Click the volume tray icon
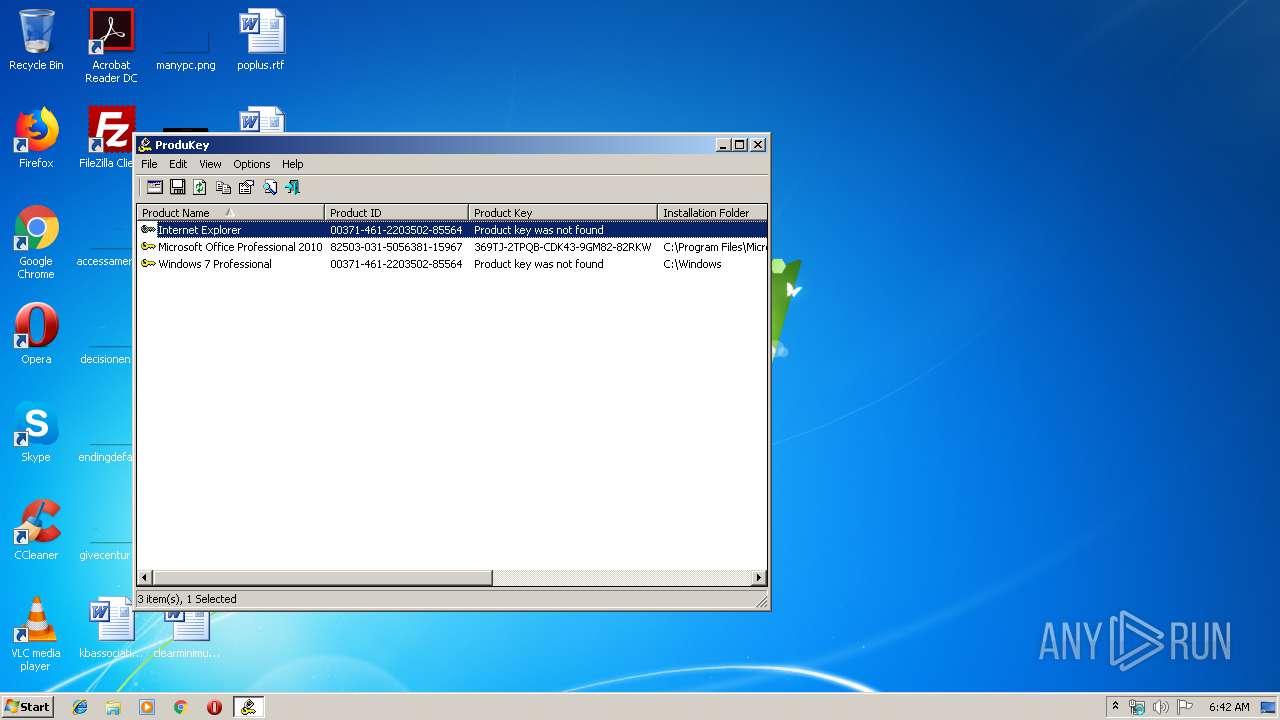Image resolution: width=1280 pixels, height=720 pixels. 1161,707
